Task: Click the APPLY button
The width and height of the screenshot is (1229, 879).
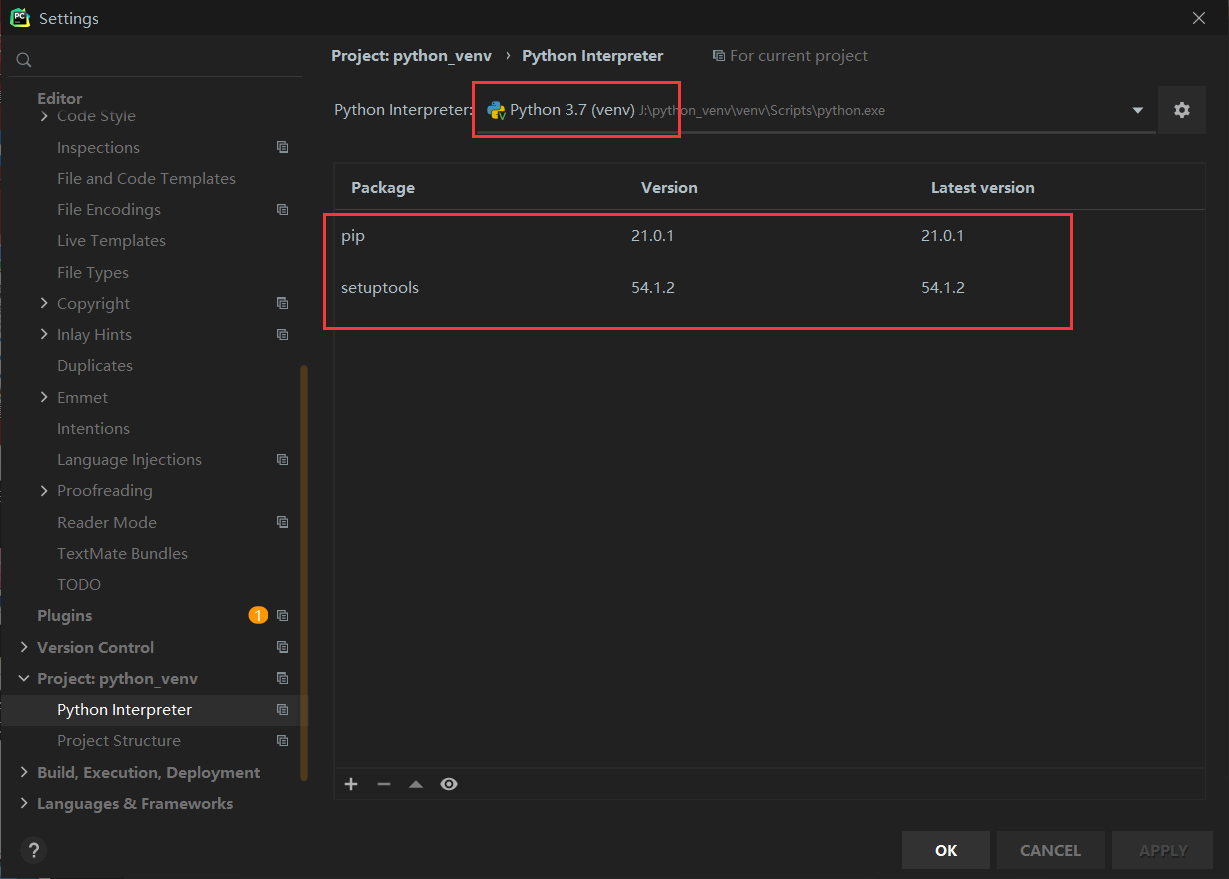Action: (x=1163, y=850)
